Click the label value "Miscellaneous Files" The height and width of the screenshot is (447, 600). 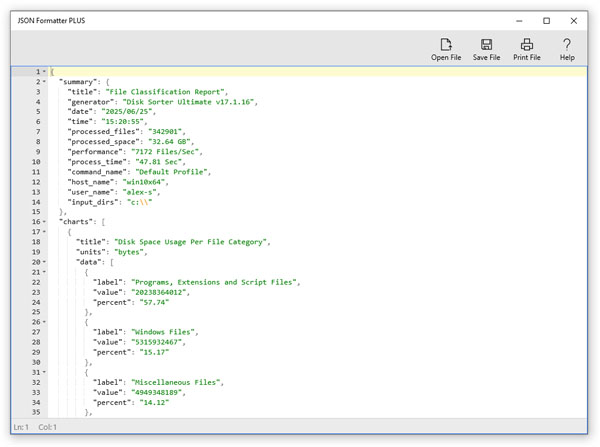pyautogui.click(x=175, y=382)
